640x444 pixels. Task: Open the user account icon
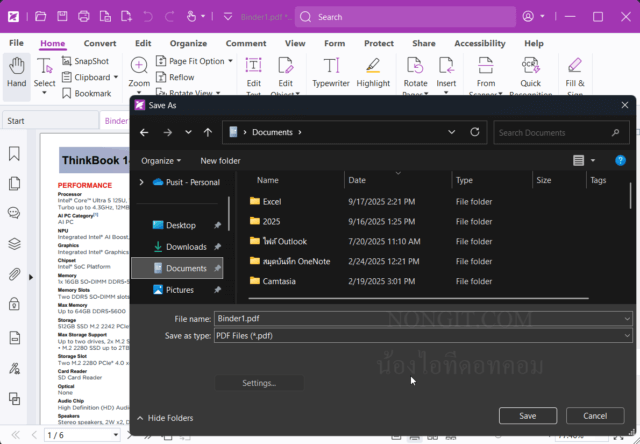tap(528, 16)
